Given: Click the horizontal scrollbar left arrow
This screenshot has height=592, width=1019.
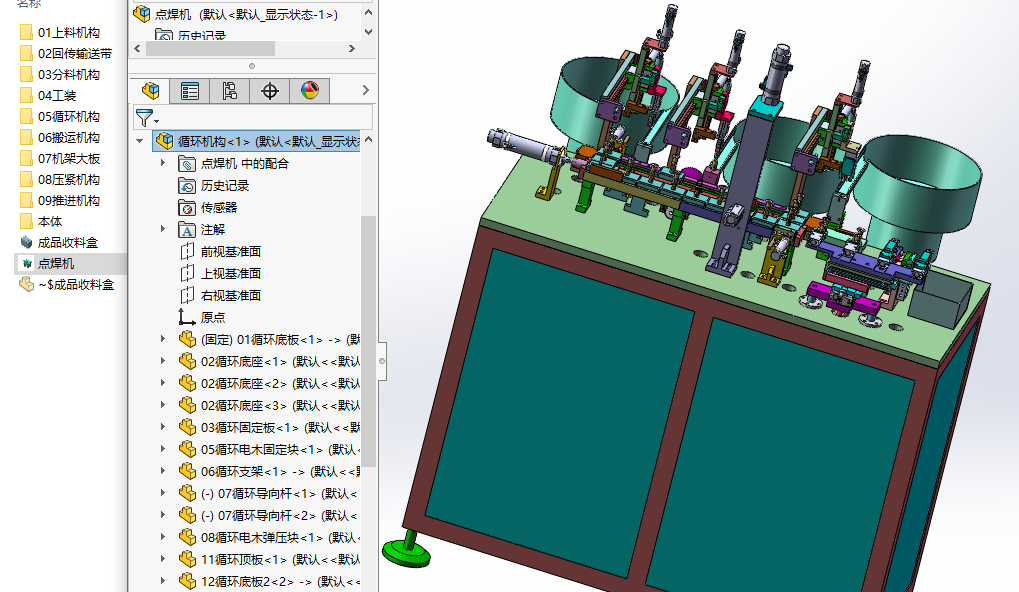Looking at the screenshot, I should pos(137,49).
